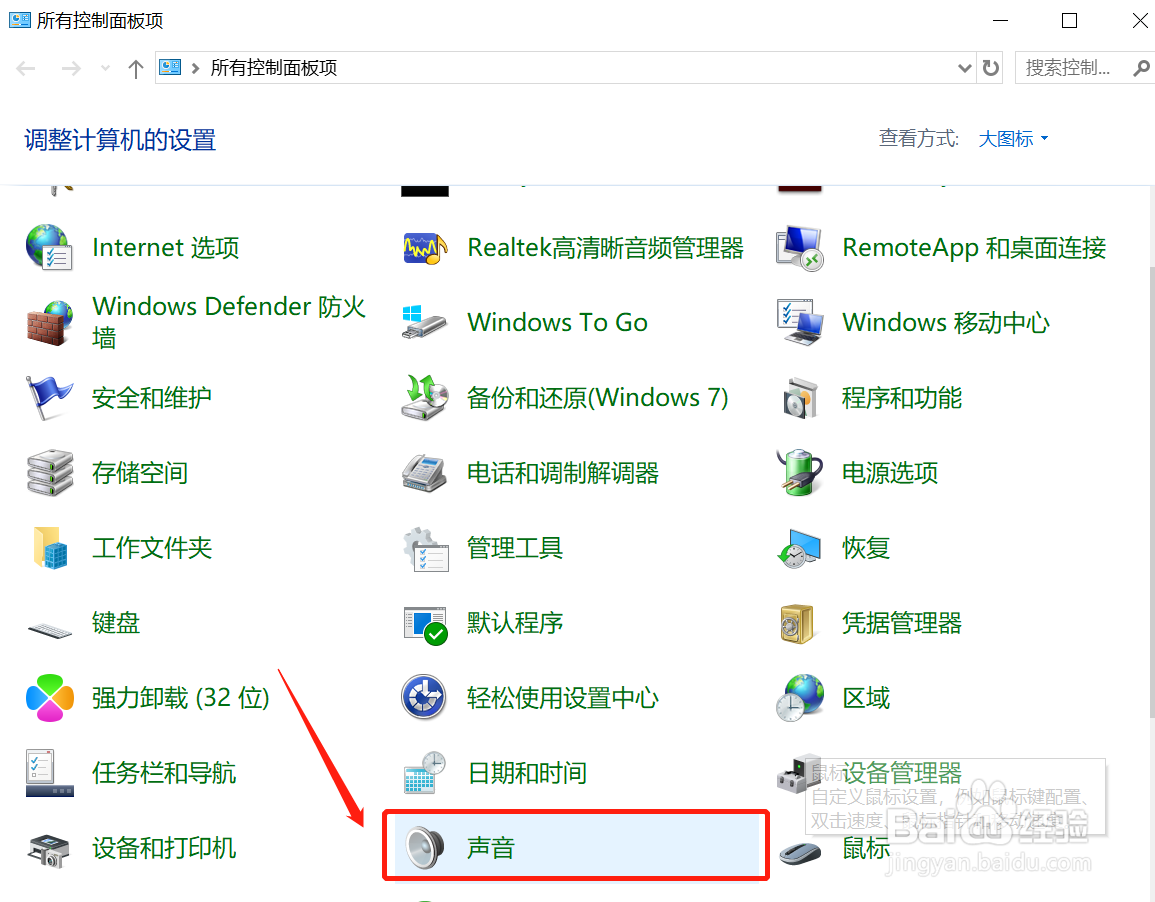Click the 程序和功能 link text

[902, 398]
